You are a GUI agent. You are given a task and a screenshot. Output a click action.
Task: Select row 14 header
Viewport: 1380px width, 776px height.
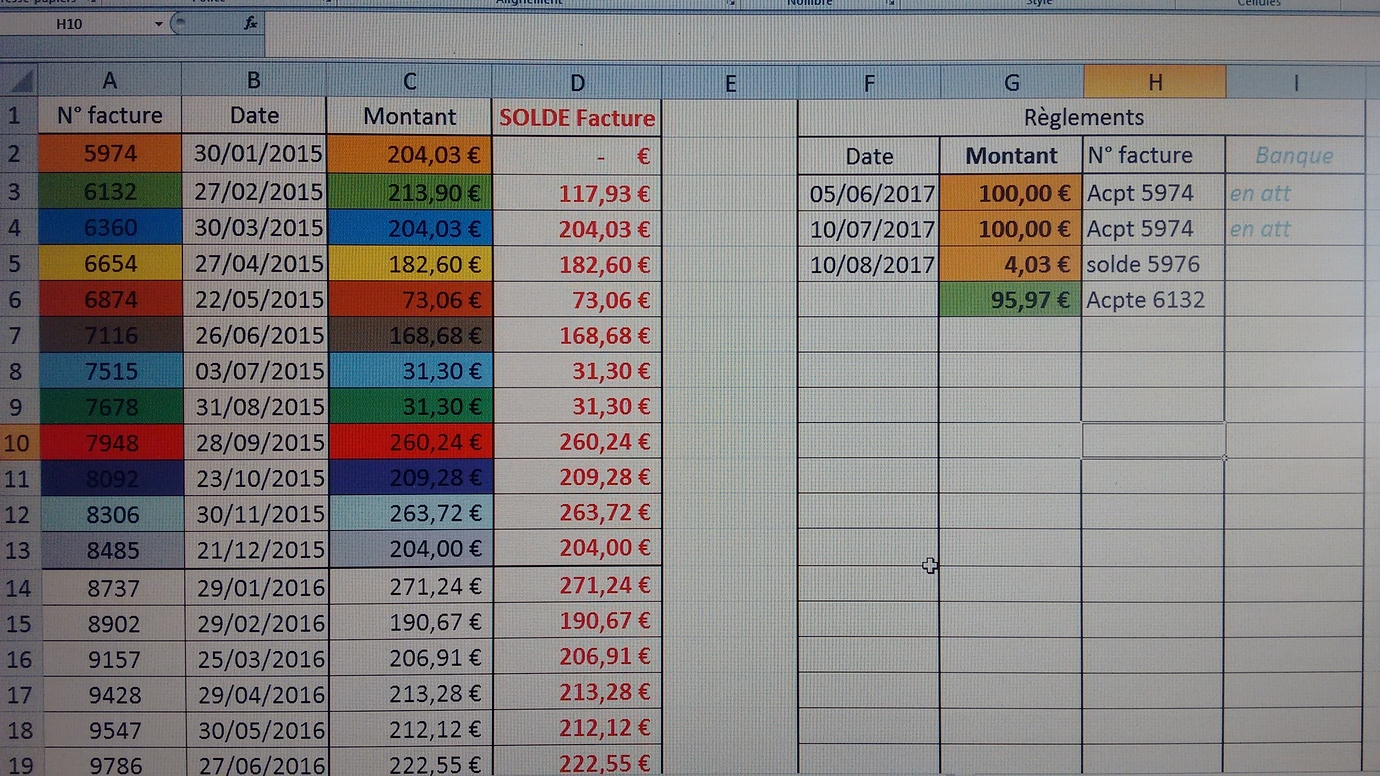pos(18,587)
